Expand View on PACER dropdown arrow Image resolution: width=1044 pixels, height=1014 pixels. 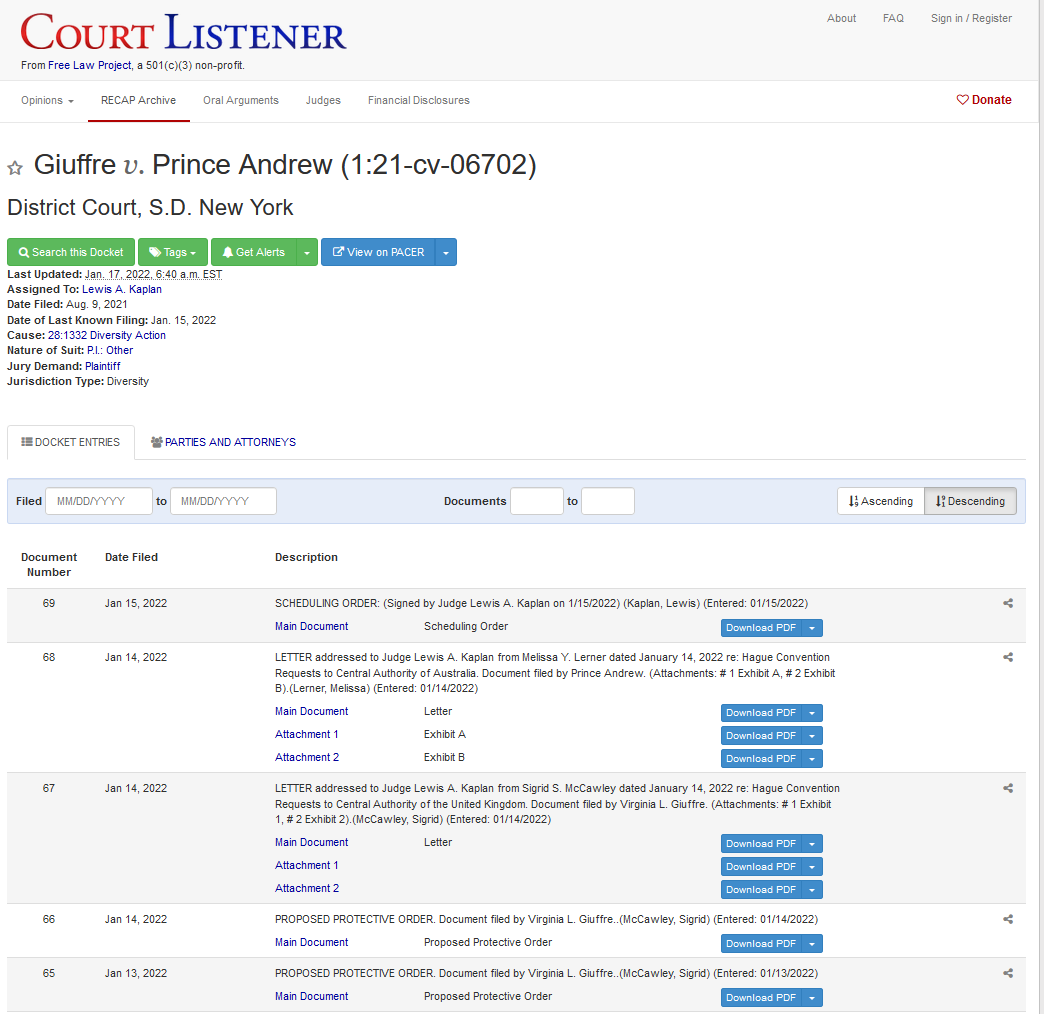[x=446, y=252]
